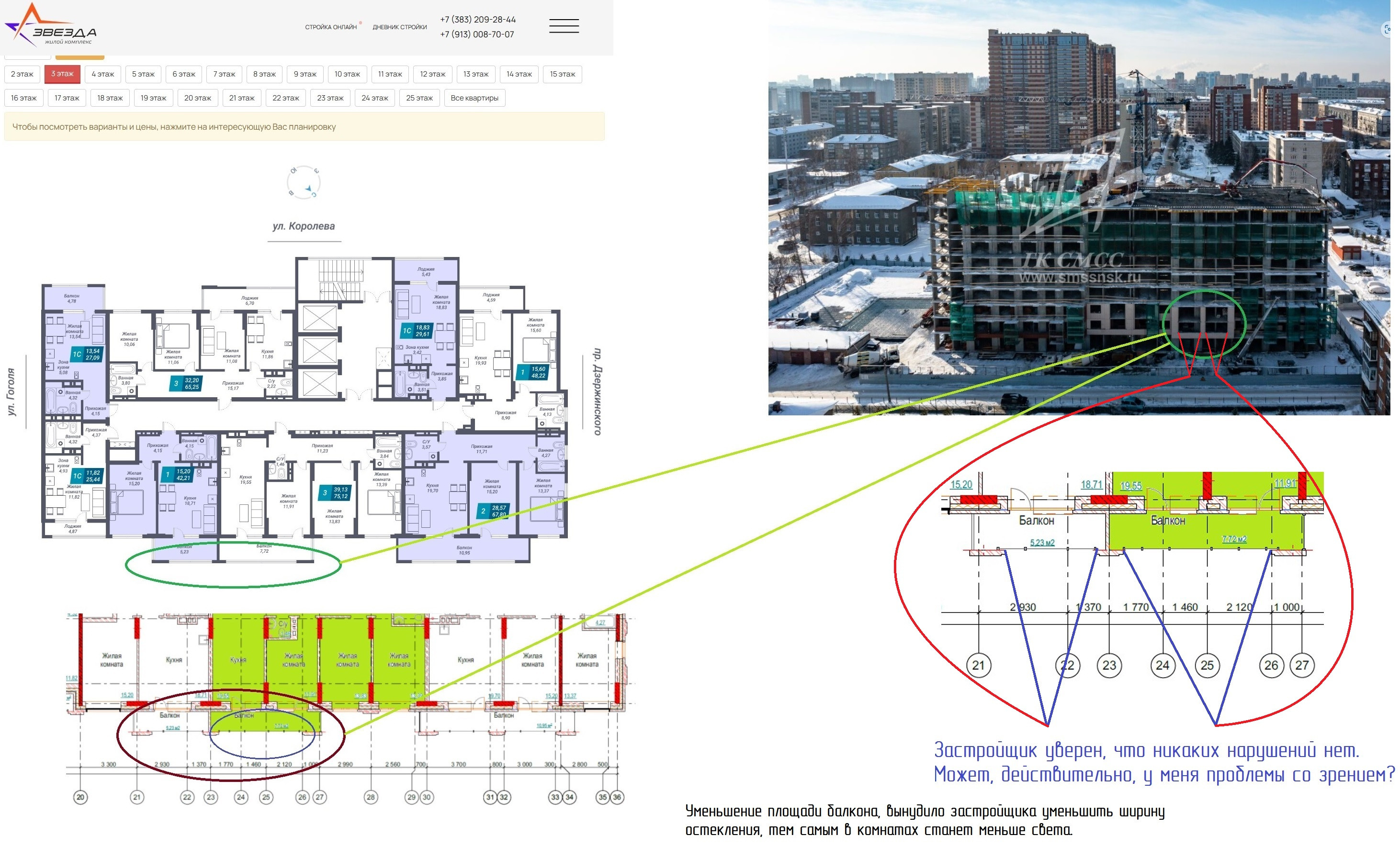
Task: Click the Кухня 19,55 room on floor plan
Action: (x=246, y=479)
